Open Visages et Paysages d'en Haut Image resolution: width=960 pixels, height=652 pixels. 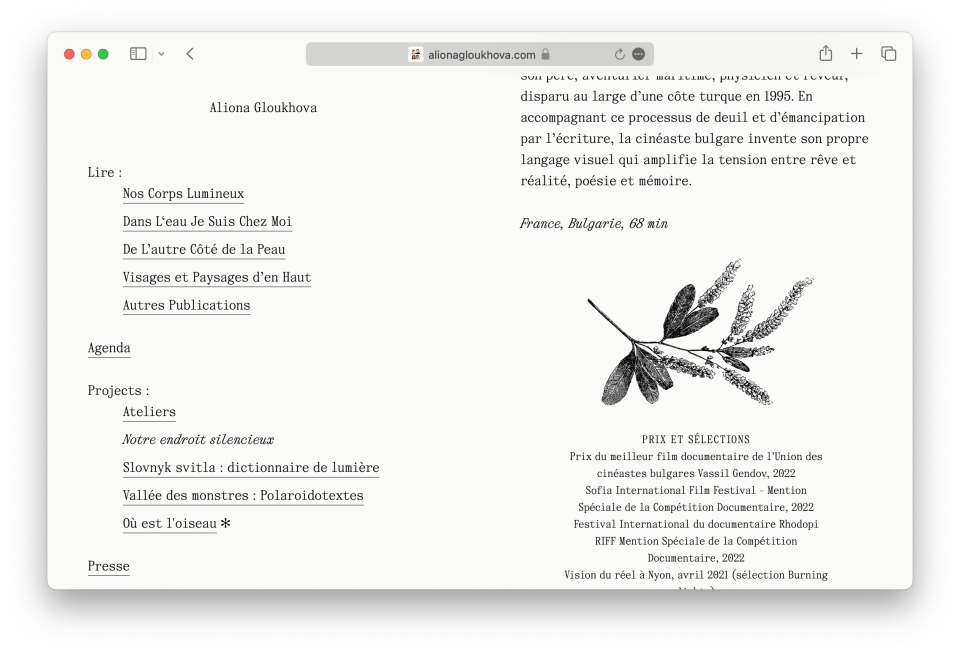click(x=217, y=277)
